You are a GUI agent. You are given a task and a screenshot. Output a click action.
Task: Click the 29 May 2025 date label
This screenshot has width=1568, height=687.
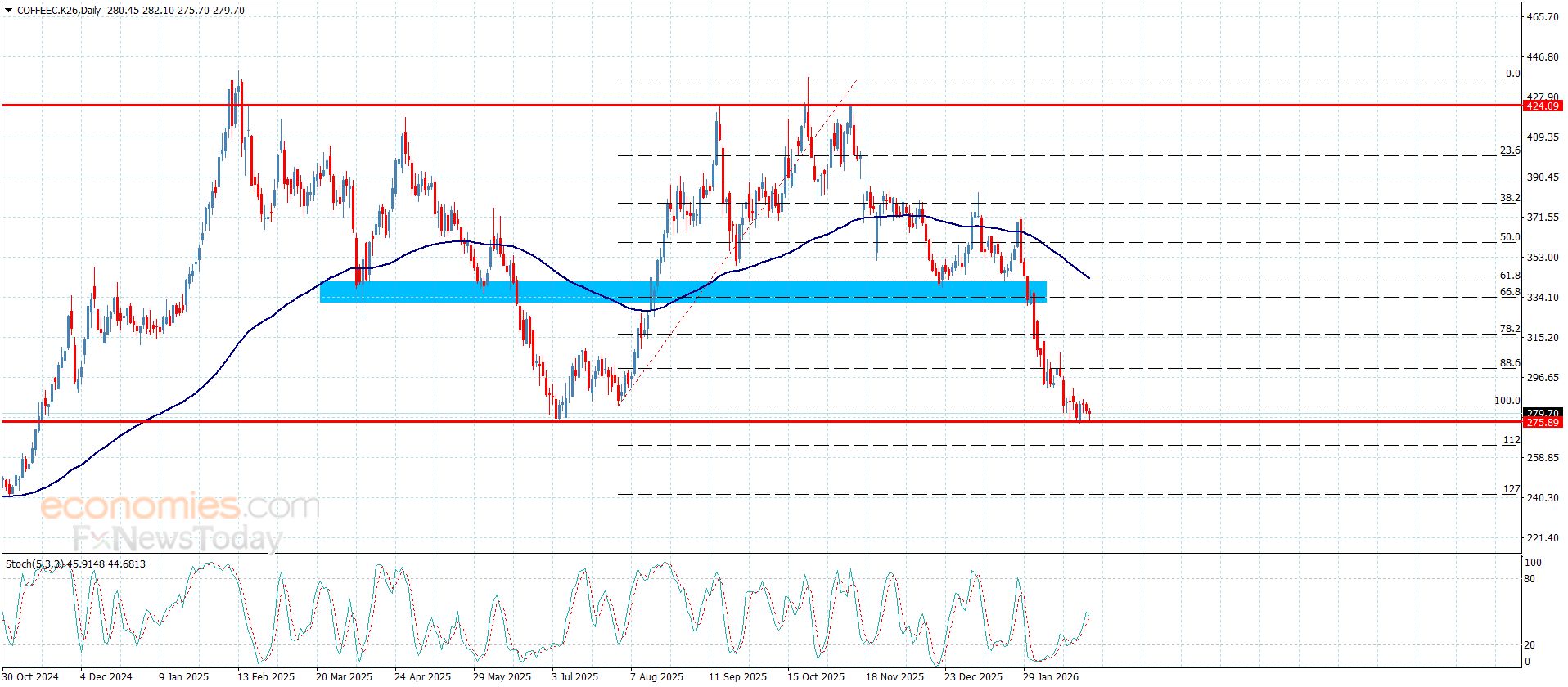[x=502, y=677]
